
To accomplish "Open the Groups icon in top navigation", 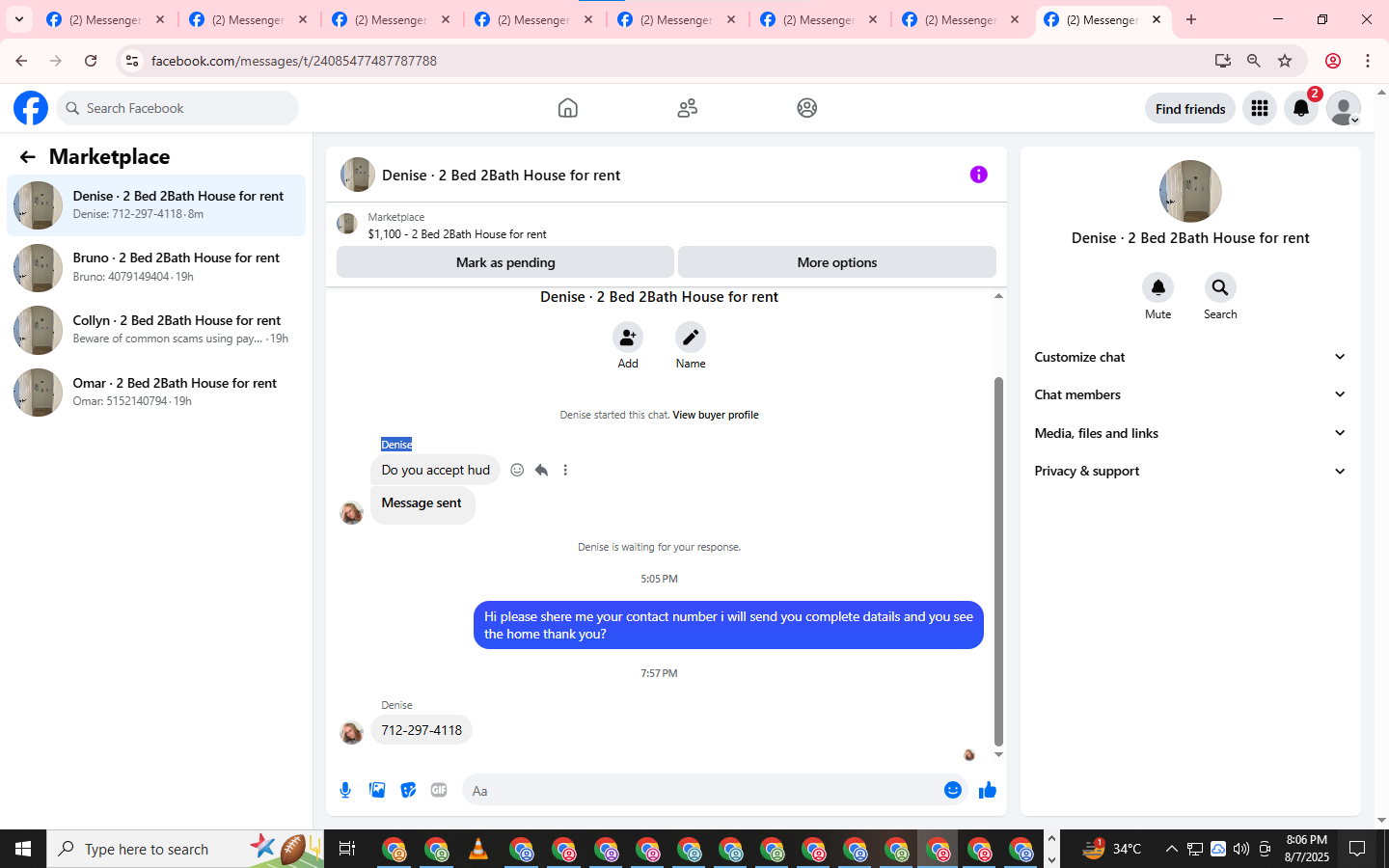I will pyautogui.click(x=807, y=108).
